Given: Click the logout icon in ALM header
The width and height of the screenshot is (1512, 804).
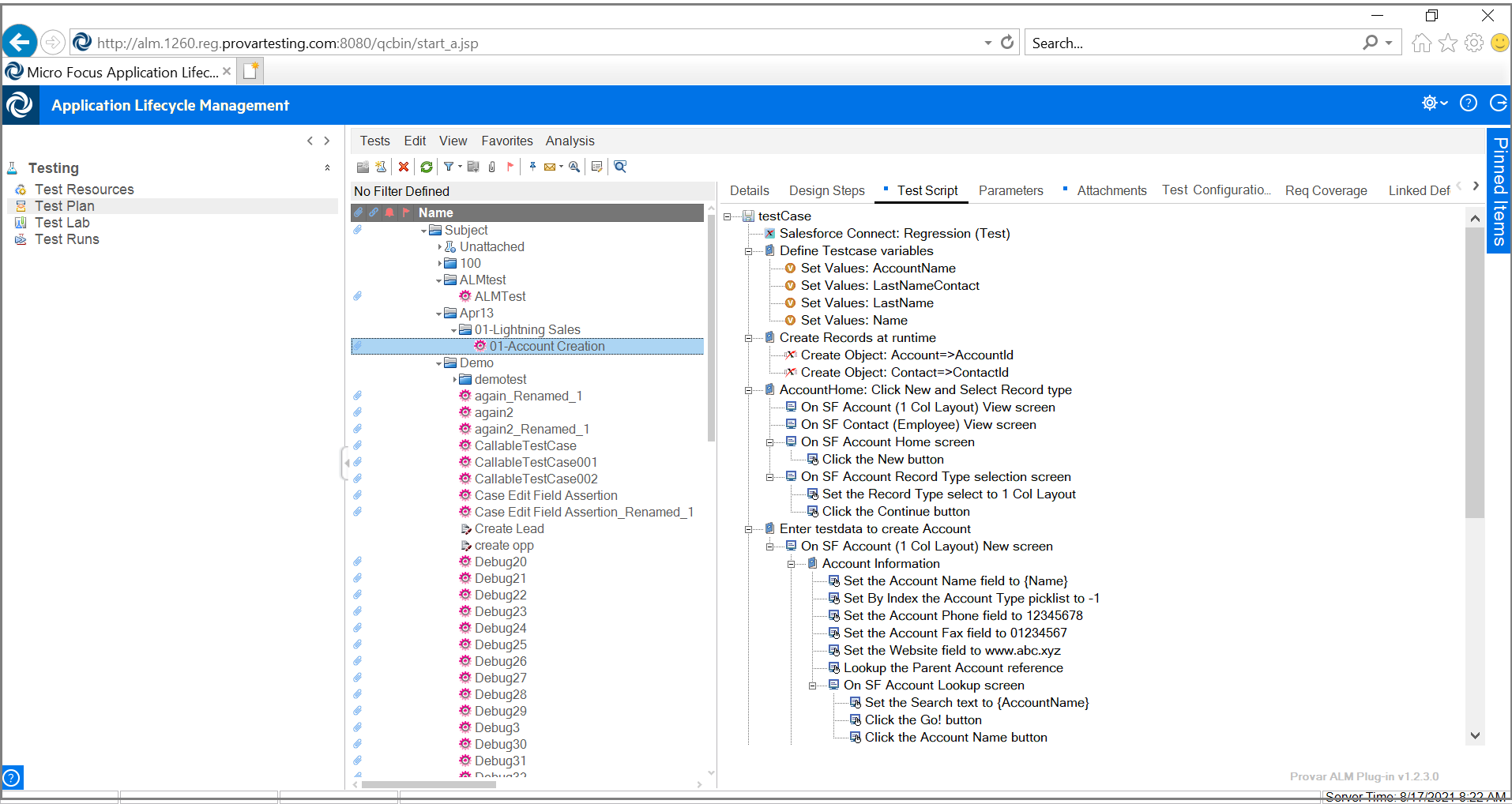Looking at the screenshot, I should click(1498, 103).
